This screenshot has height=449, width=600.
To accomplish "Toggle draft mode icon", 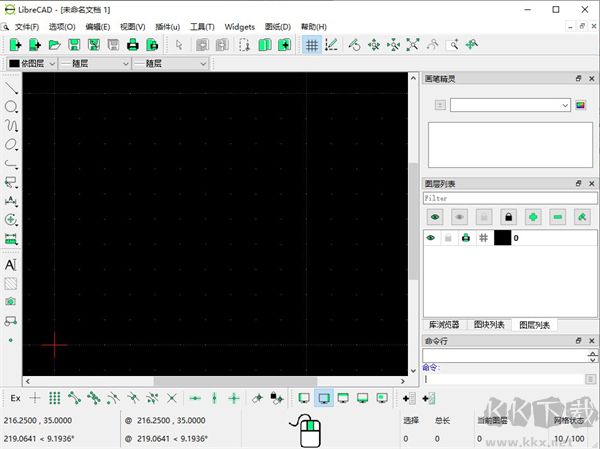I will coord(331,45).
